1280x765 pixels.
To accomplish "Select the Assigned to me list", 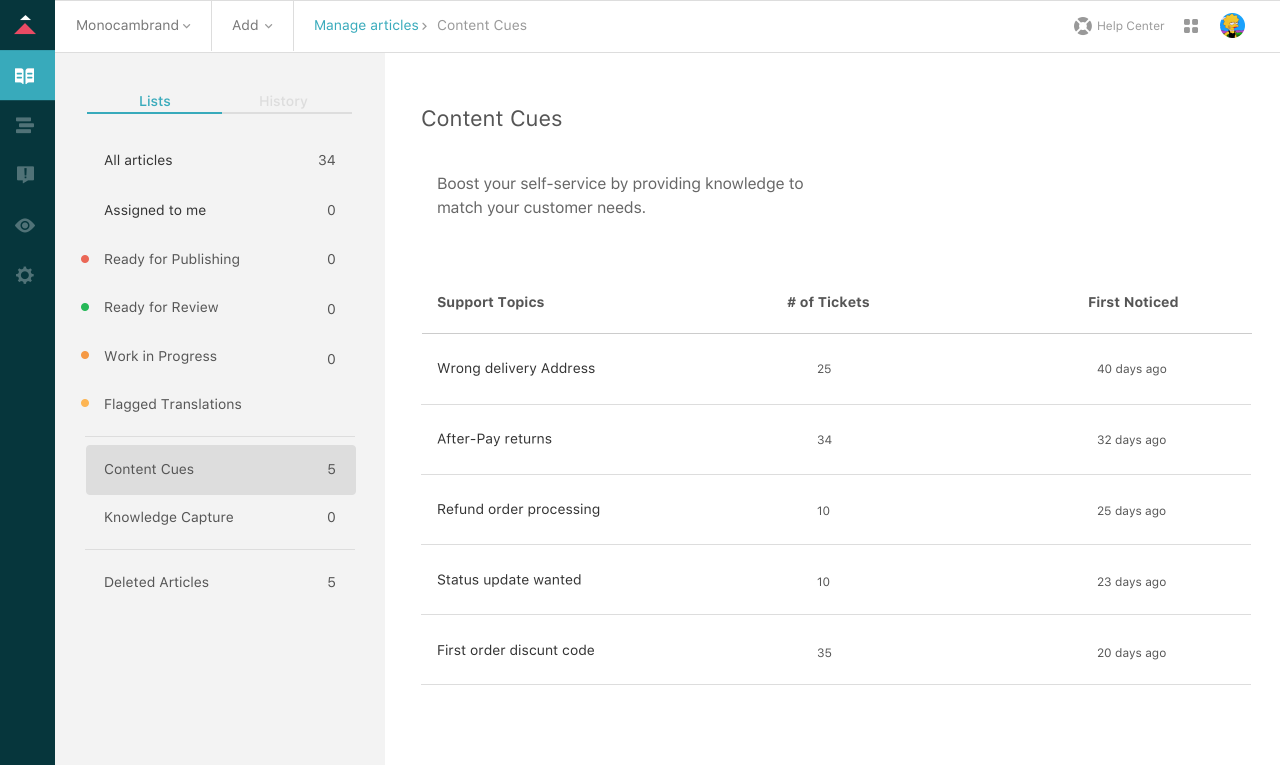I will [155, 210].
